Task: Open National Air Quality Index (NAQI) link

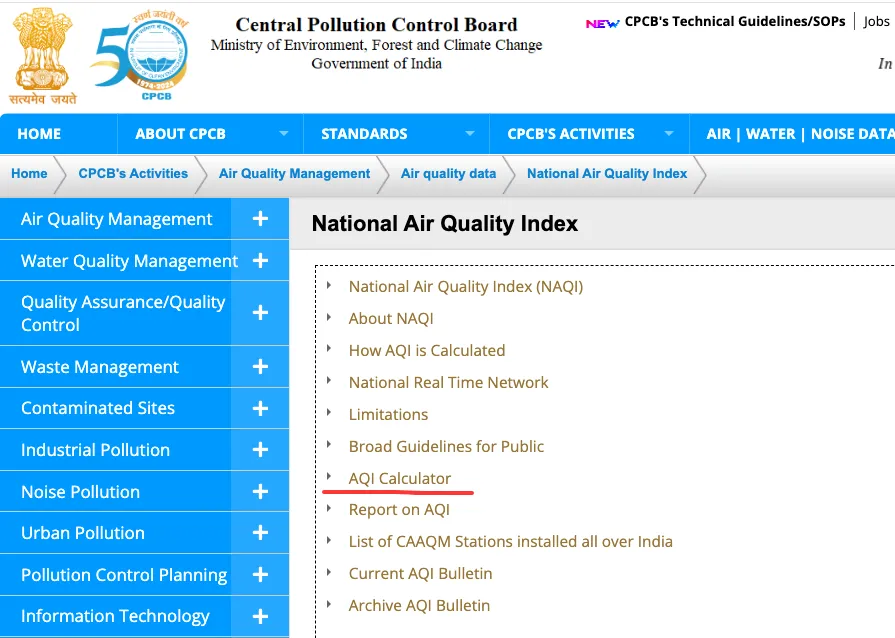Action: click(x=466, y=286)
